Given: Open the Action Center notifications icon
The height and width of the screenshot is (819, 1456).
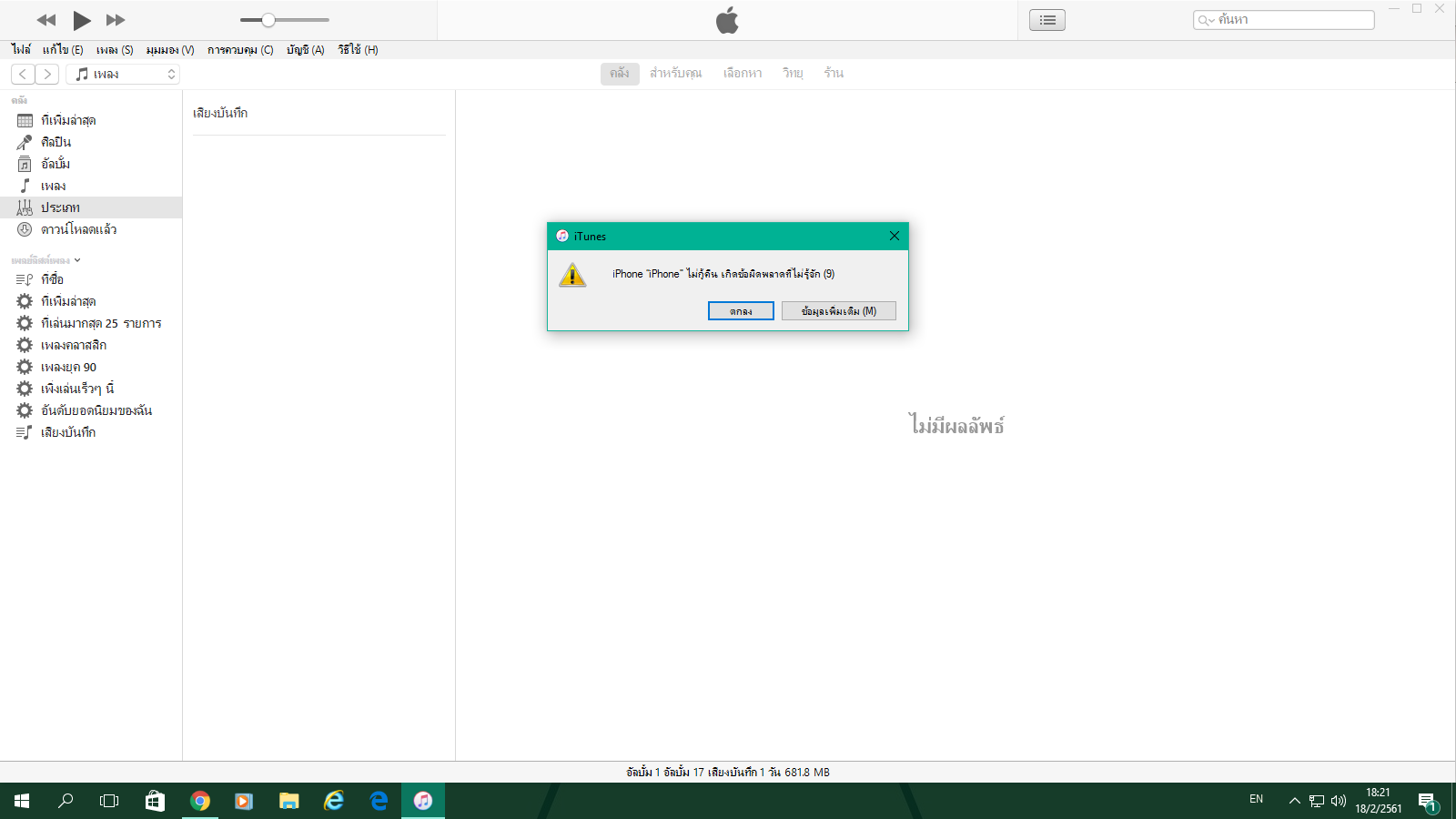Looking at the screenshot, I should click(1428, 802).
